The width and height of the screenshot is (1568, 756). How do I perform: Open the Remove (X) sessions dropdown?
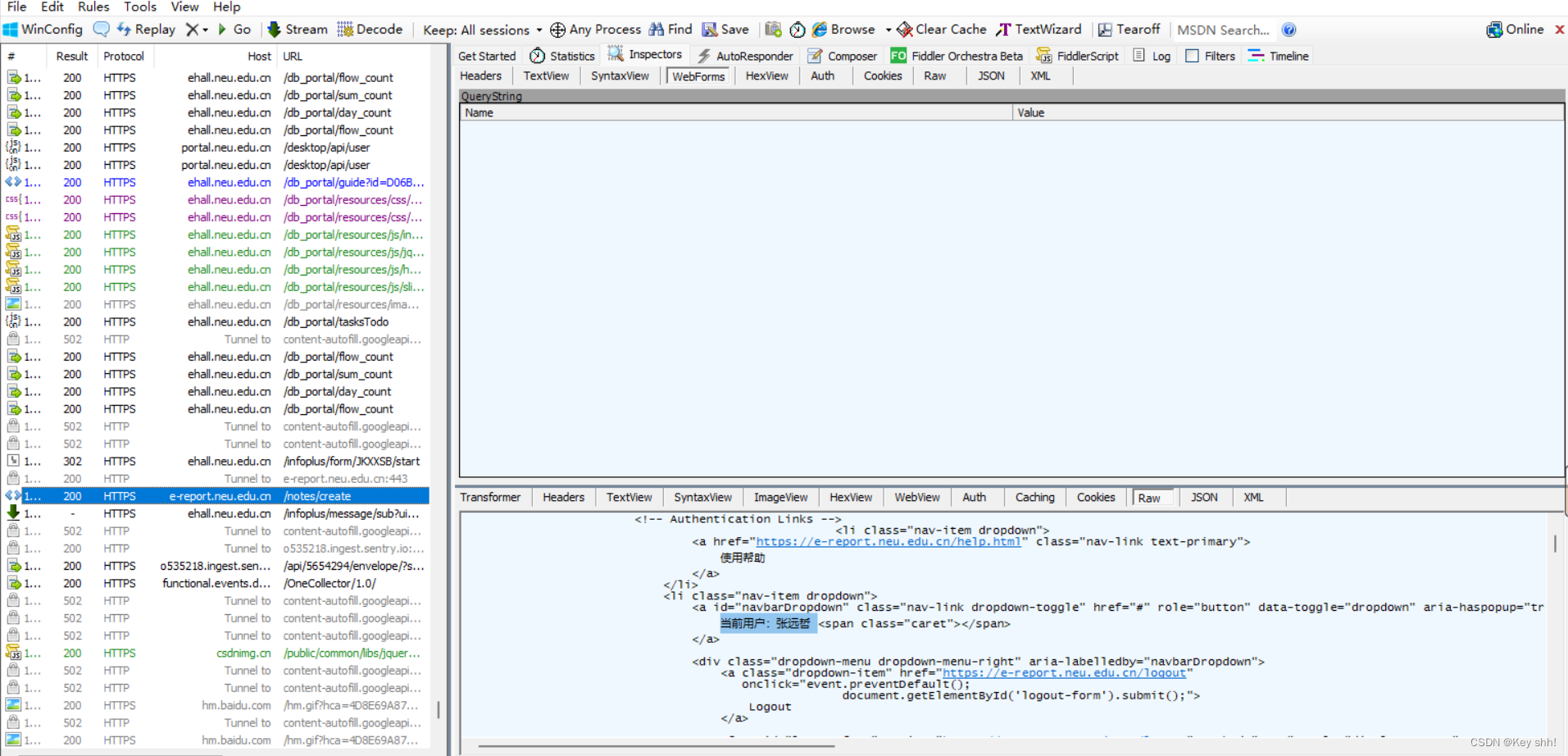[197, 30]
